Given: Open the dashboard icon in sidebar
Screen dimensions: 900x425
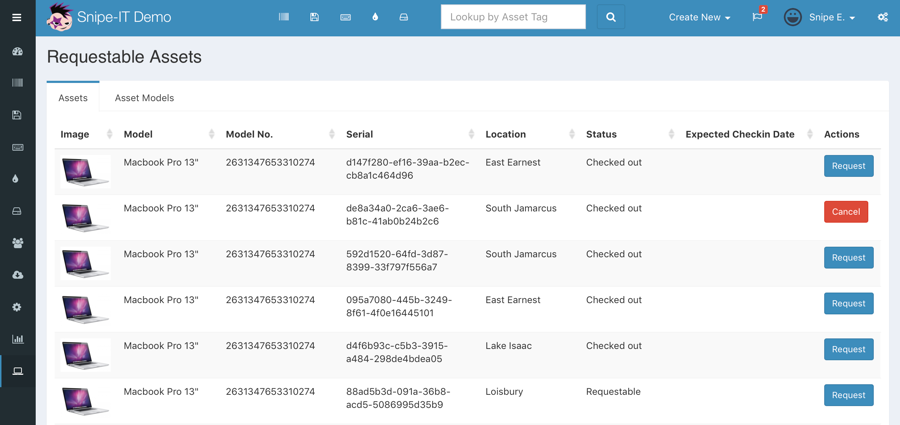Looking at the screenshot, I should pyautogui.click(x=17, y=51).
